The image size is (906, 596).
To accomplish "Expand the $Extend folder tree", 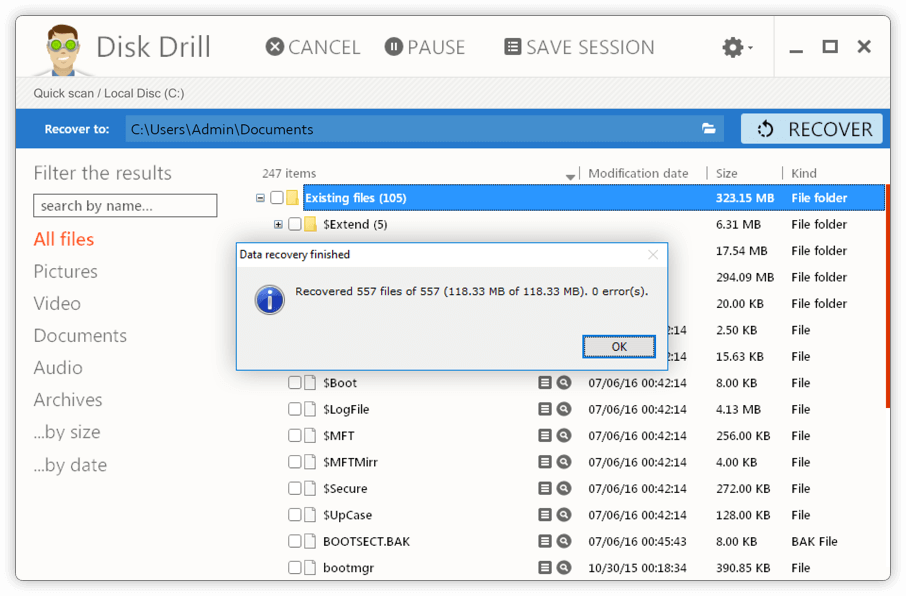I will 278,224.
